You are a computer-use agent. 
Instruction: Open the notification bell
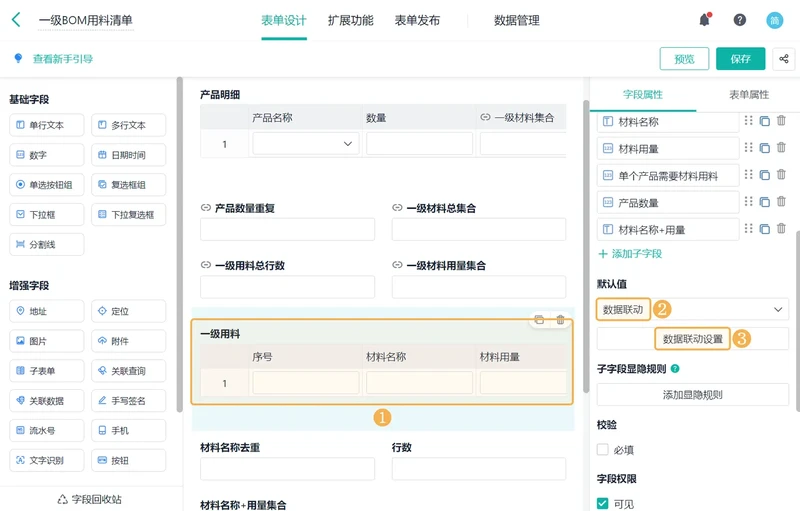(705, 20)
